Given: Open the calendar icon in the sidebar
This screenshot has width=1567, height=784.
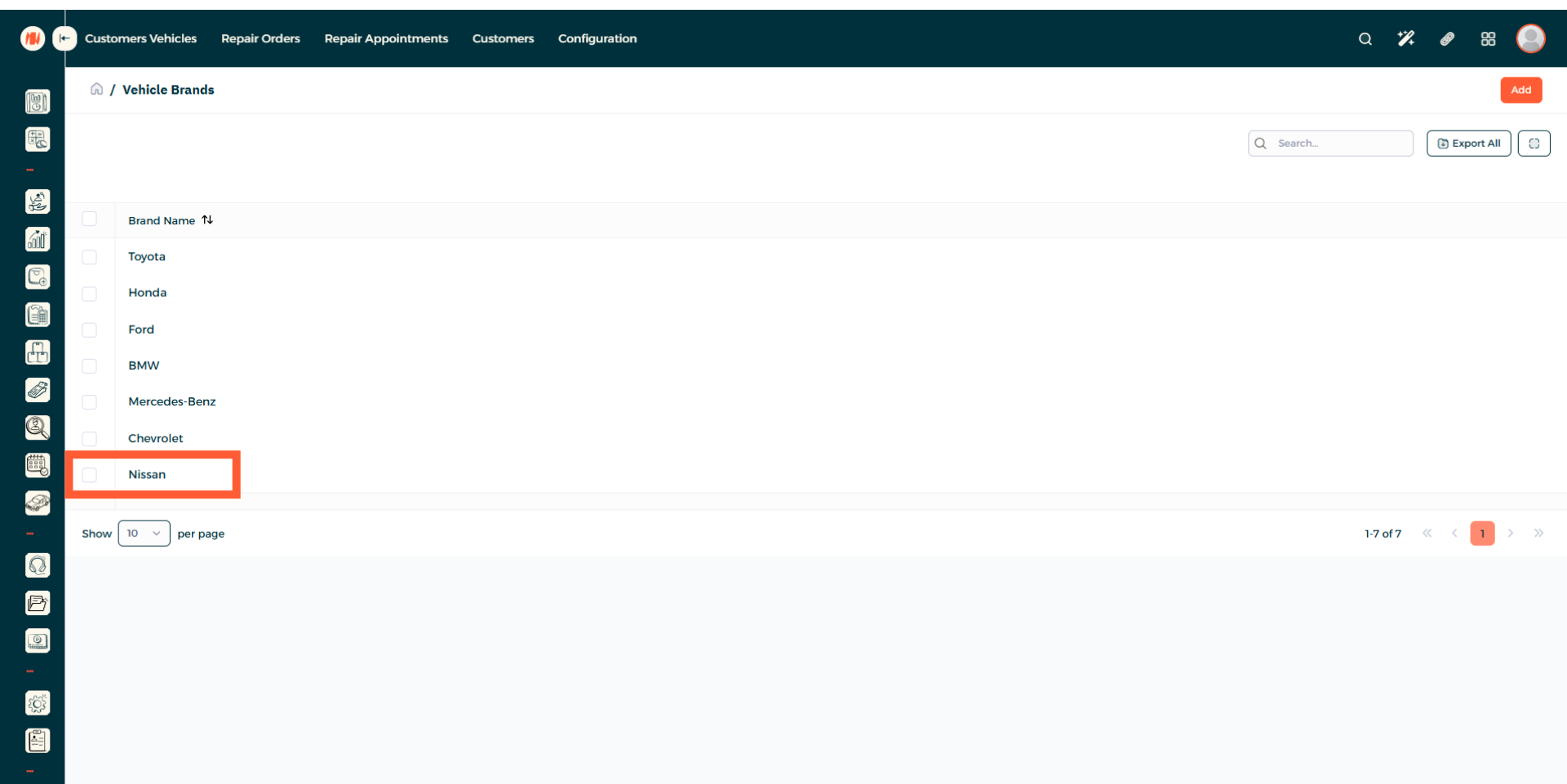Looking at the screenshot, I should click(x=38, y=465).
